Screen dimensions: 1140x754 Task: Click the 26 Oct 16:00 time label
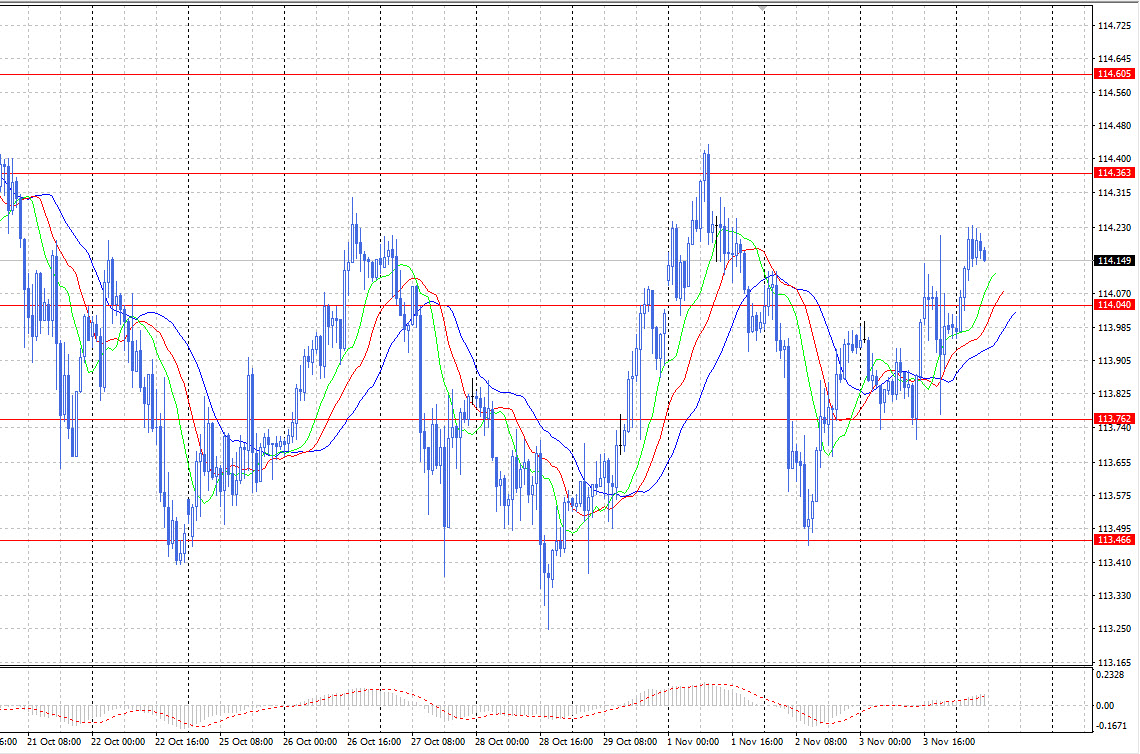click(374, 742)
